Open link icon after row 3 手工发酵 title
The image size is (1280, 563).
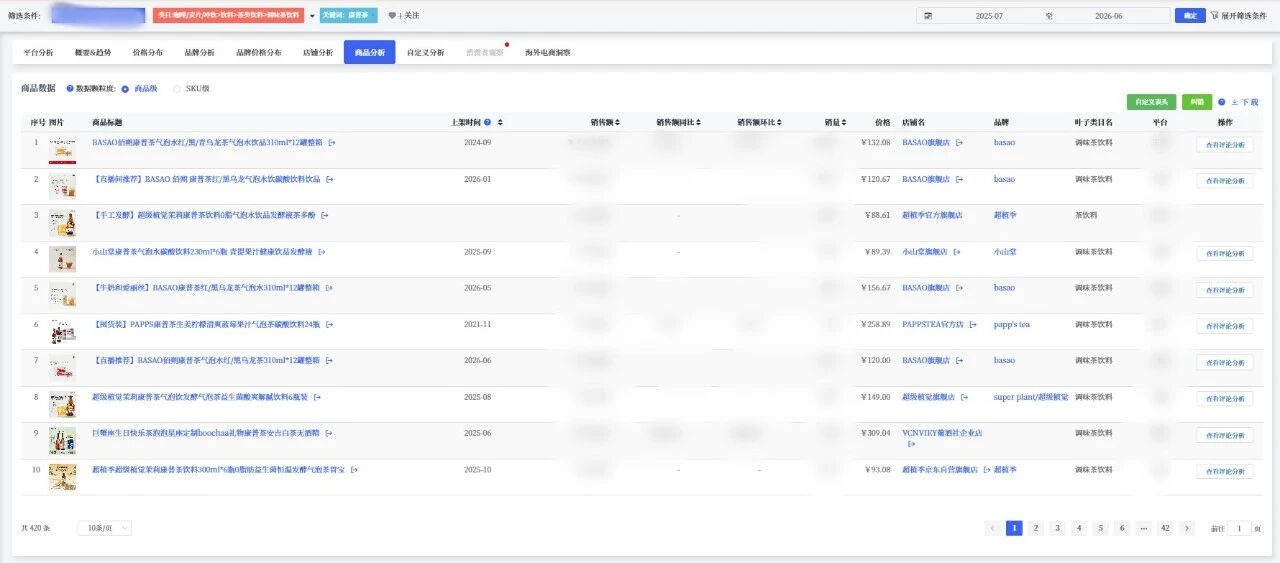(x=325, y=215)
